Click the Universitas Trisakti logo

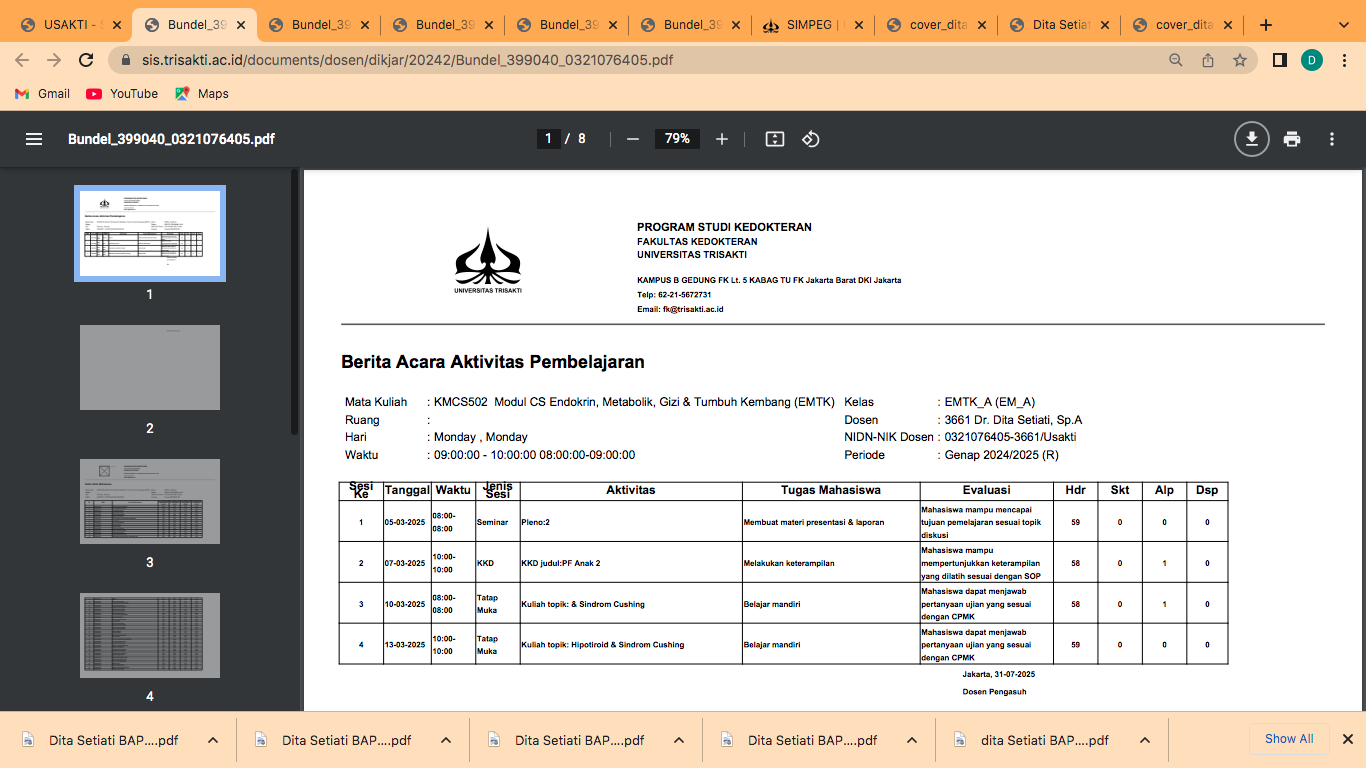488,262
